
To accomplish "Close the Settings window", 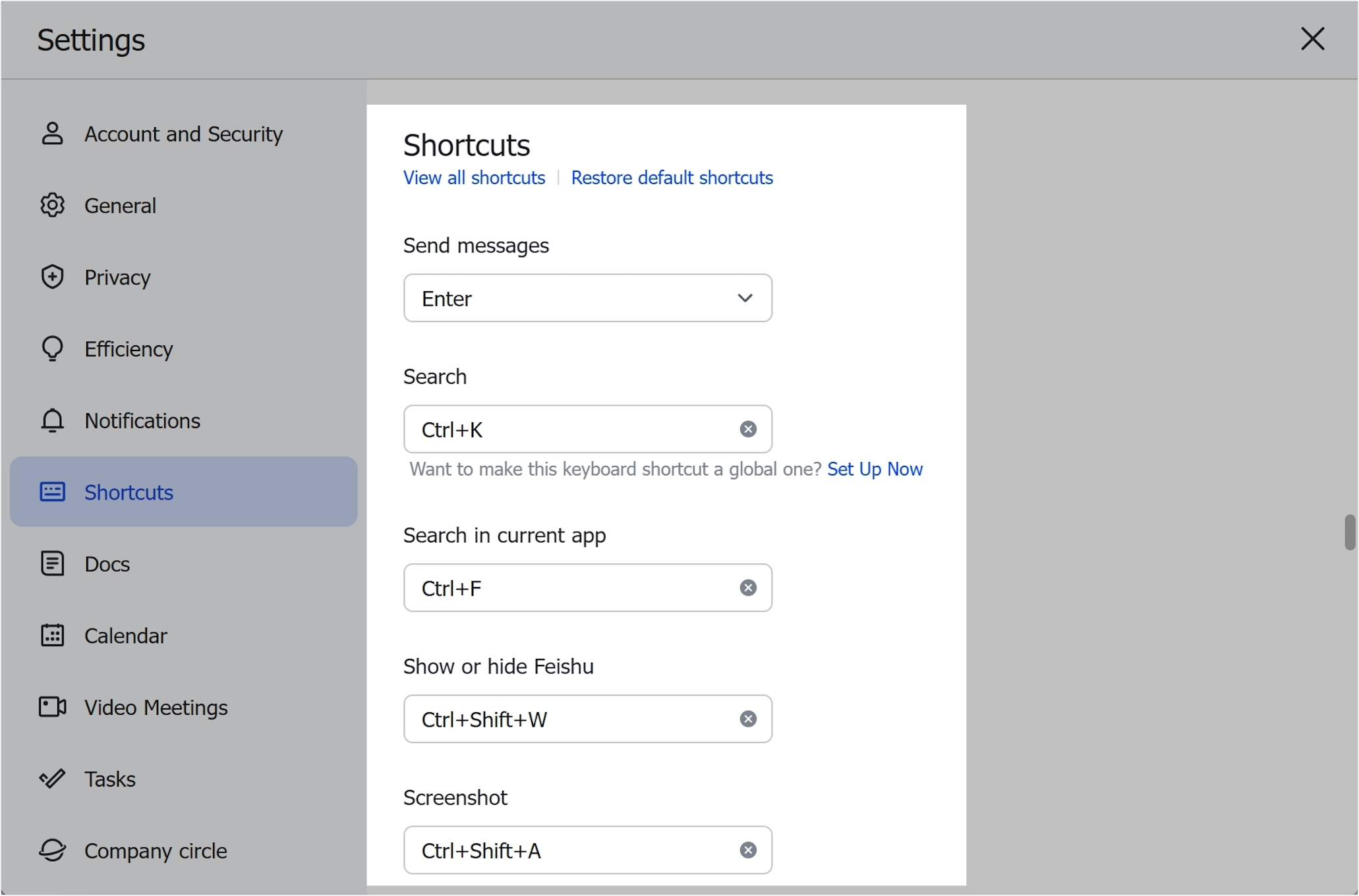I will (x=1312, y=39).
